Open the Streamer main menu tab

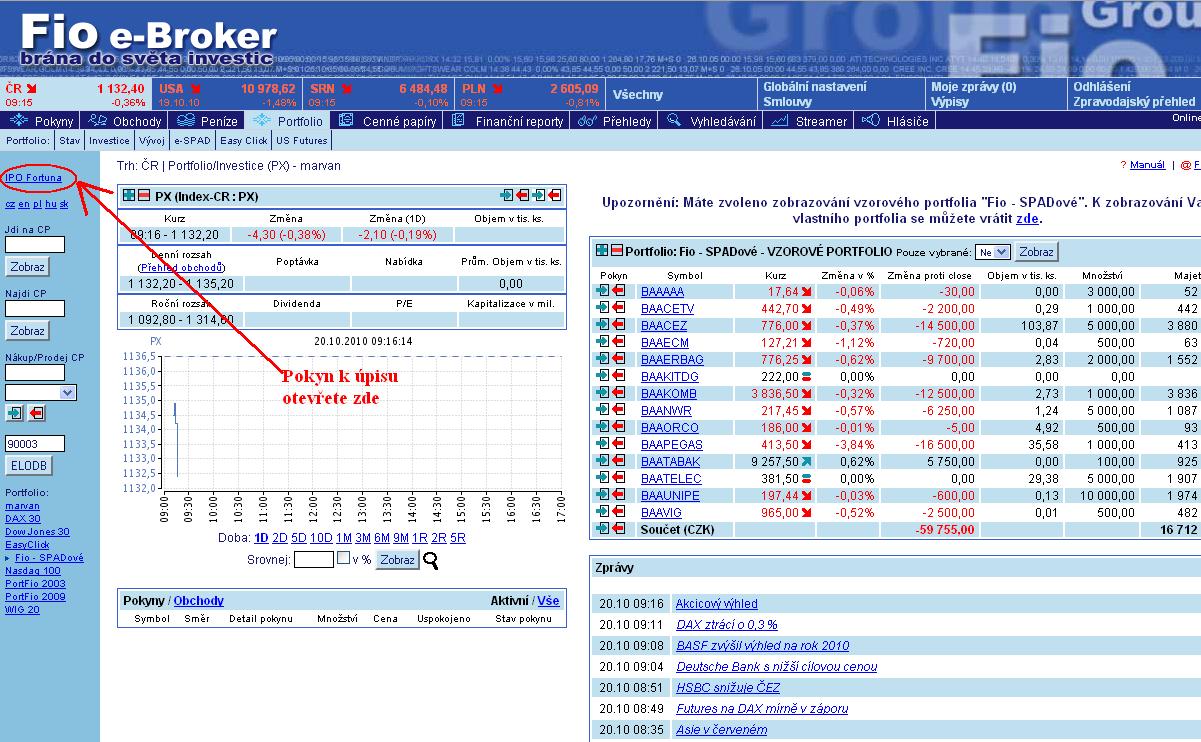pyautogui.click(x=810, y=121)
